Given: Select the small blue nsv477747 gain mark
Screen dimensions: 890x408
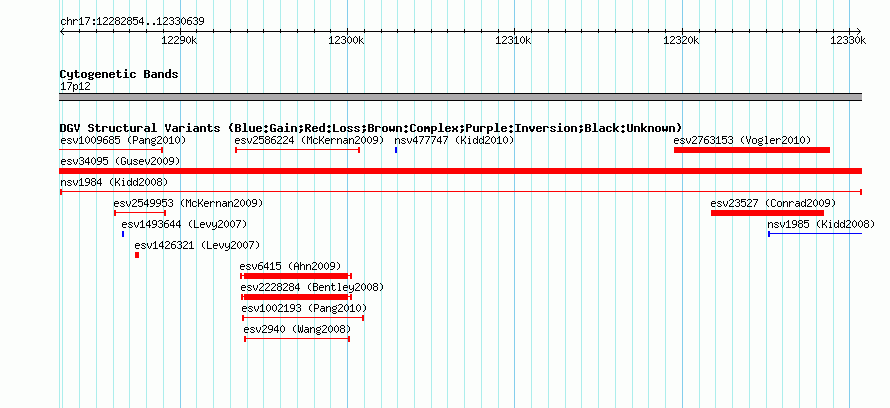Looking at the screenshot, I should pyautogui.click(x=396, y=150).
